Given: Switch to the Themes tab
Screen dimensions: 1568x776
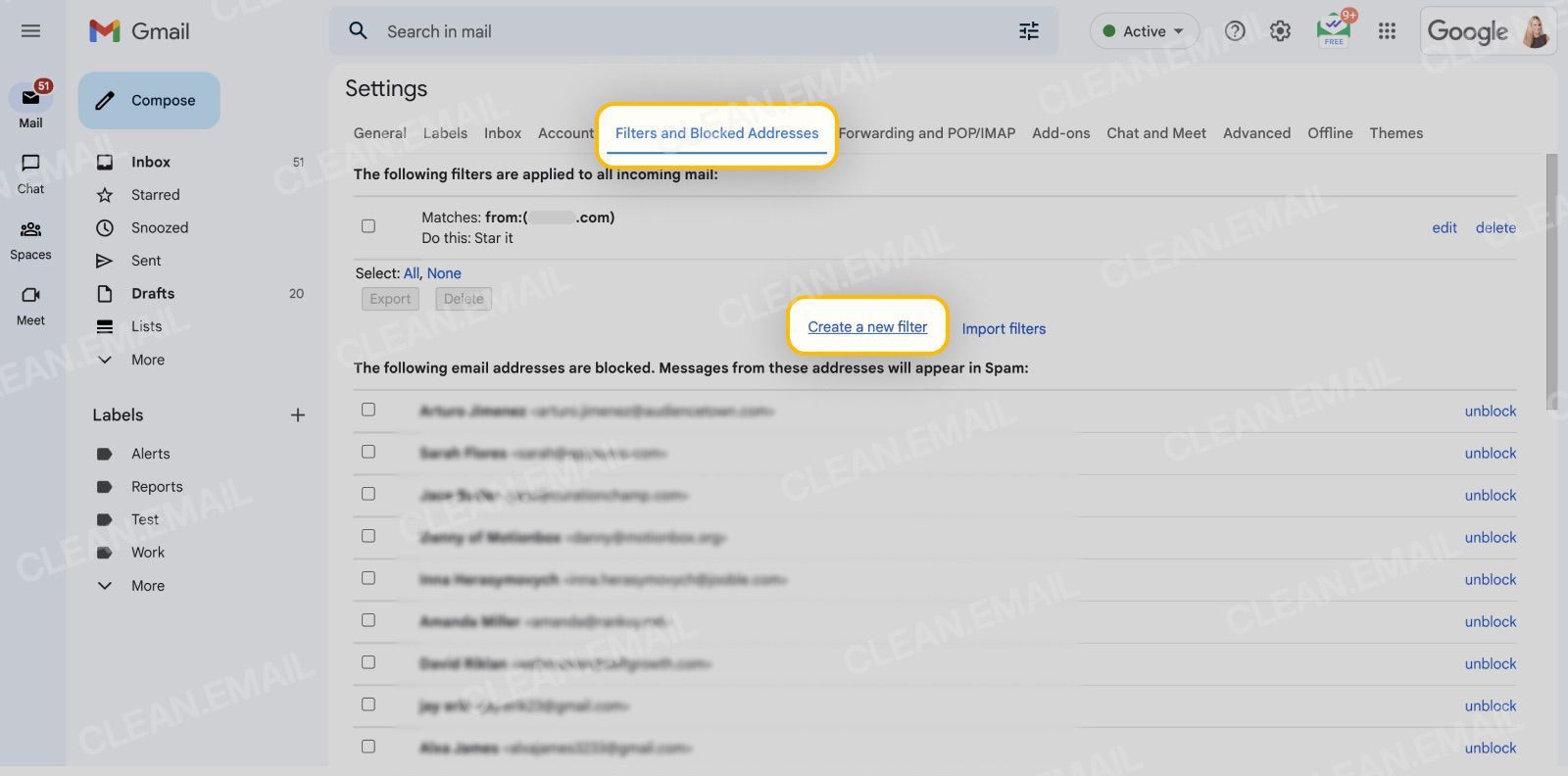Looking at the screenshot, I should tap(1396, 133).
